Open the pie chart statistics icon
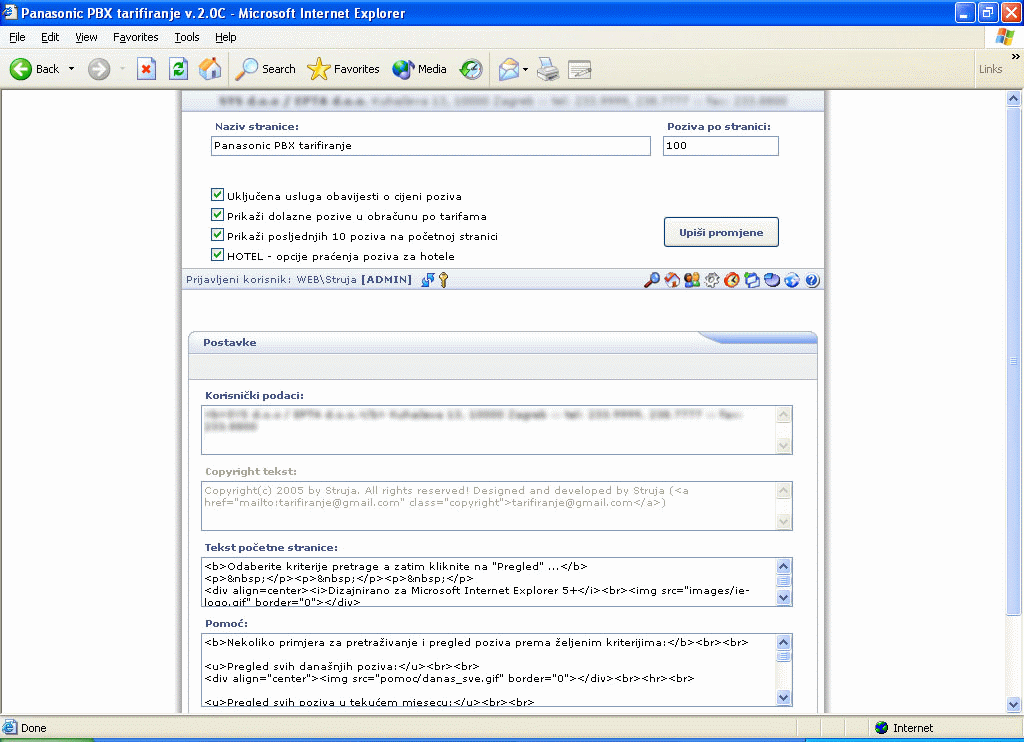The width and height of the screenshot is (1024, 742). [772, 280]
